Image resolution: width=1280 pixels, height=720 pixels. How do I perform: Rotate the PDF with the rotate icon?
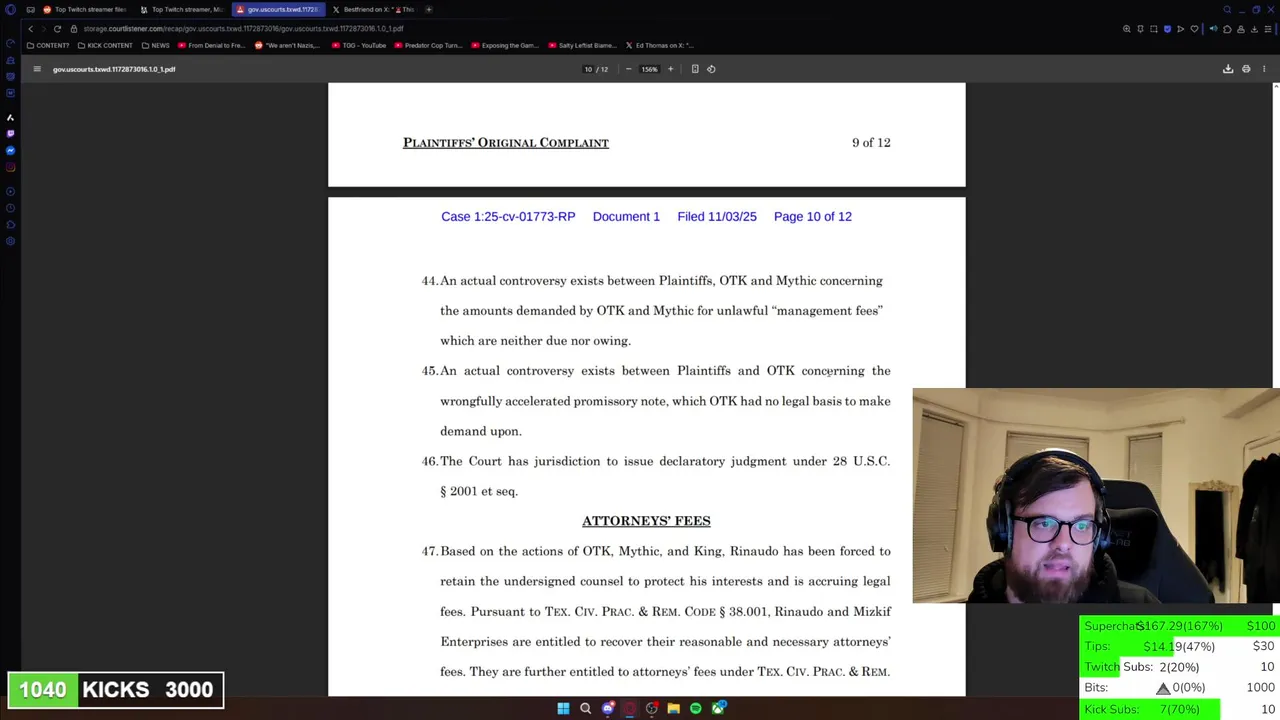pos(711,69)
